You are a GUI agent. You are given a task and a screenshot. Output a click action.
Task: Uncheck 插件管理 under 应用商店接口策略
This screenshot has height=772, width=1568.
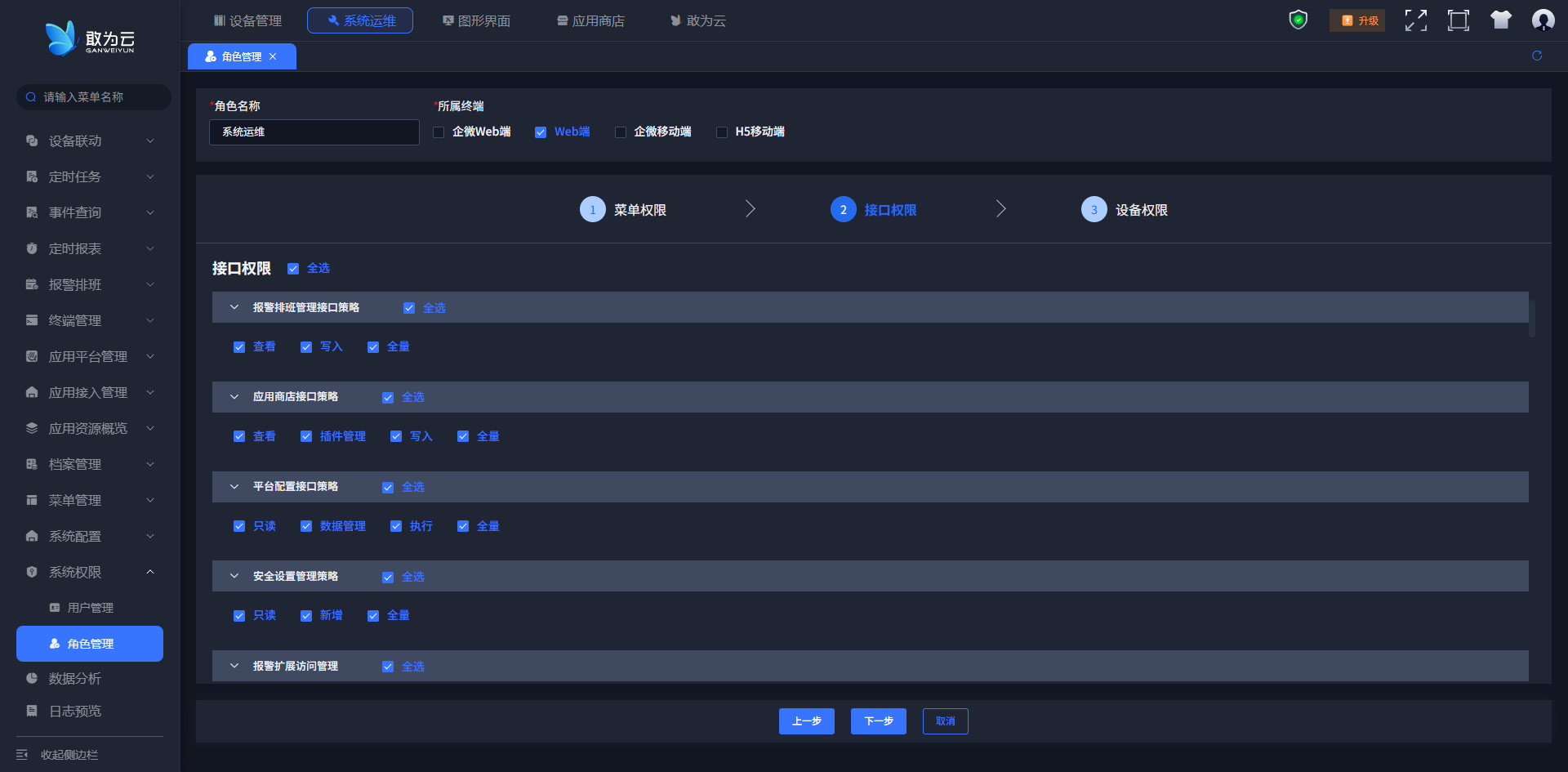306,436
